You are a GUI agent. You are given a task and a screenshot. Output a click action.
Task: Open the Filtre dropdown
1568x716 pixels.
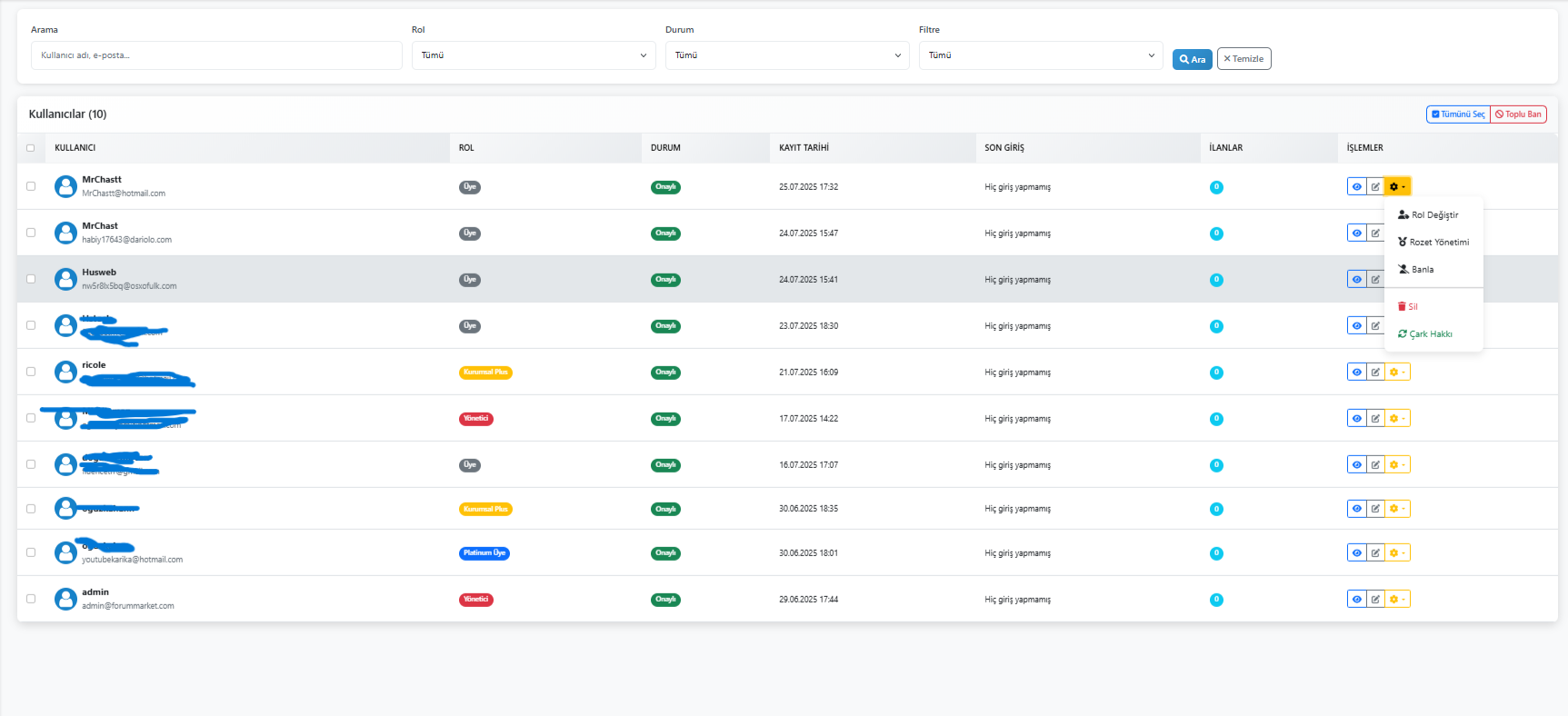click(1041, 55)
